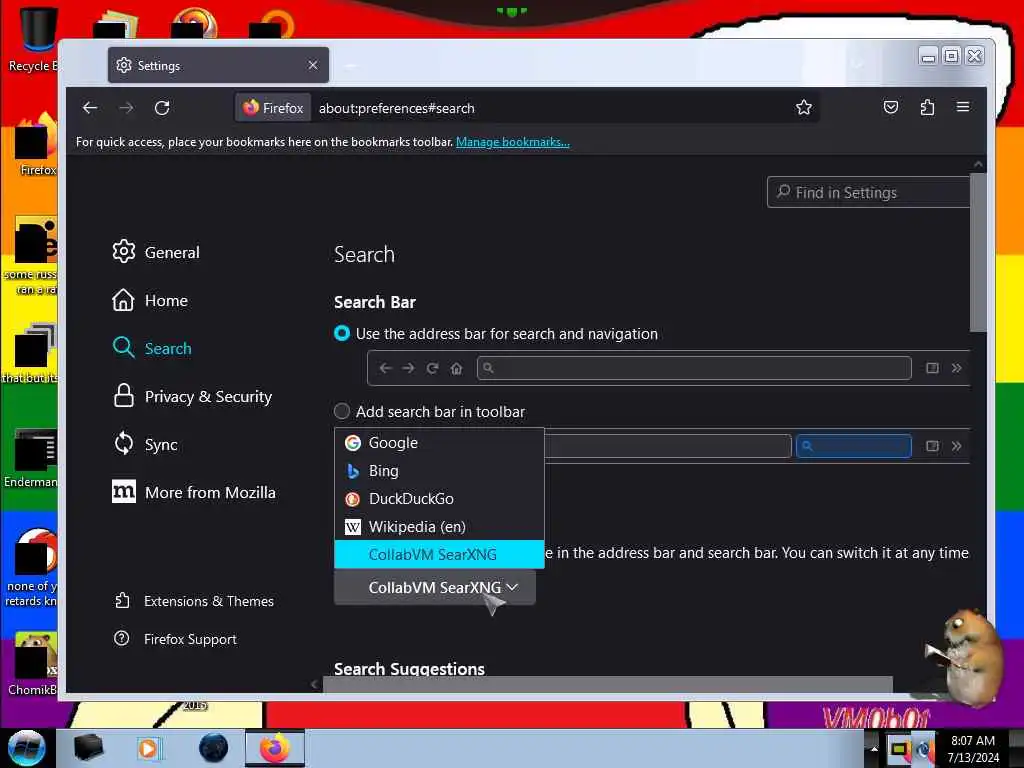Choose CollabVM SearXNG in the open list
This screenshot has width=1024, height=768.
tap(439, 554)
